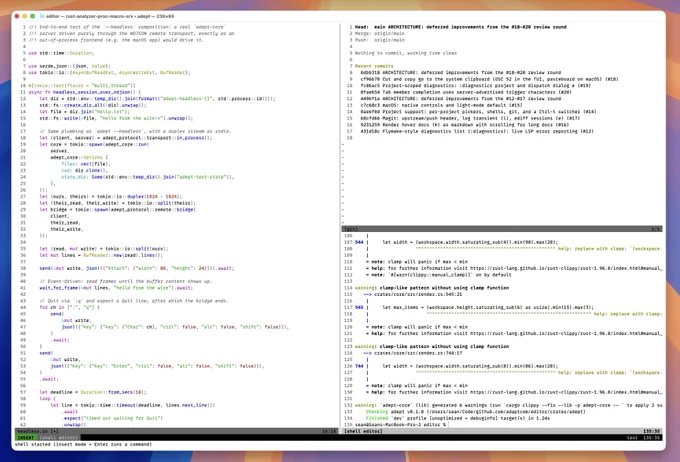Click the green INSERT mode indicator
This screenshot has width=680, height=462.
click(26, 438)
